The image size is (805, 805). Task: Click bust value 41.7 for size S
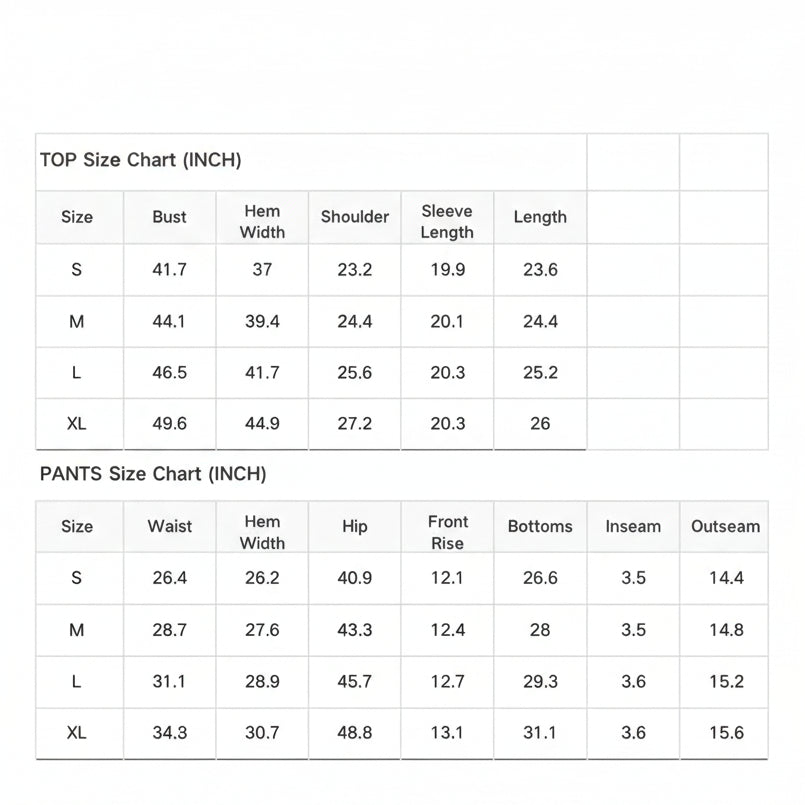coord(169,270)
